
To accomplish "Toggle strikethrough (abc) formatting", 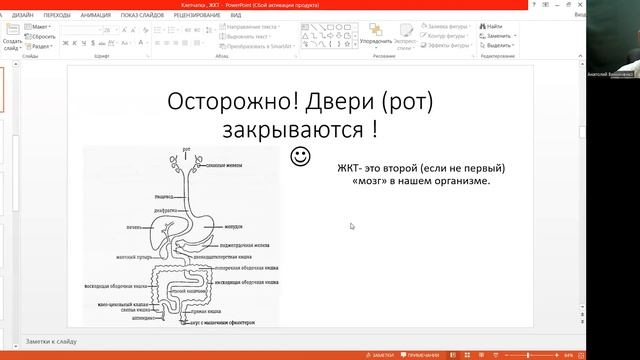I will coord(102,43).
